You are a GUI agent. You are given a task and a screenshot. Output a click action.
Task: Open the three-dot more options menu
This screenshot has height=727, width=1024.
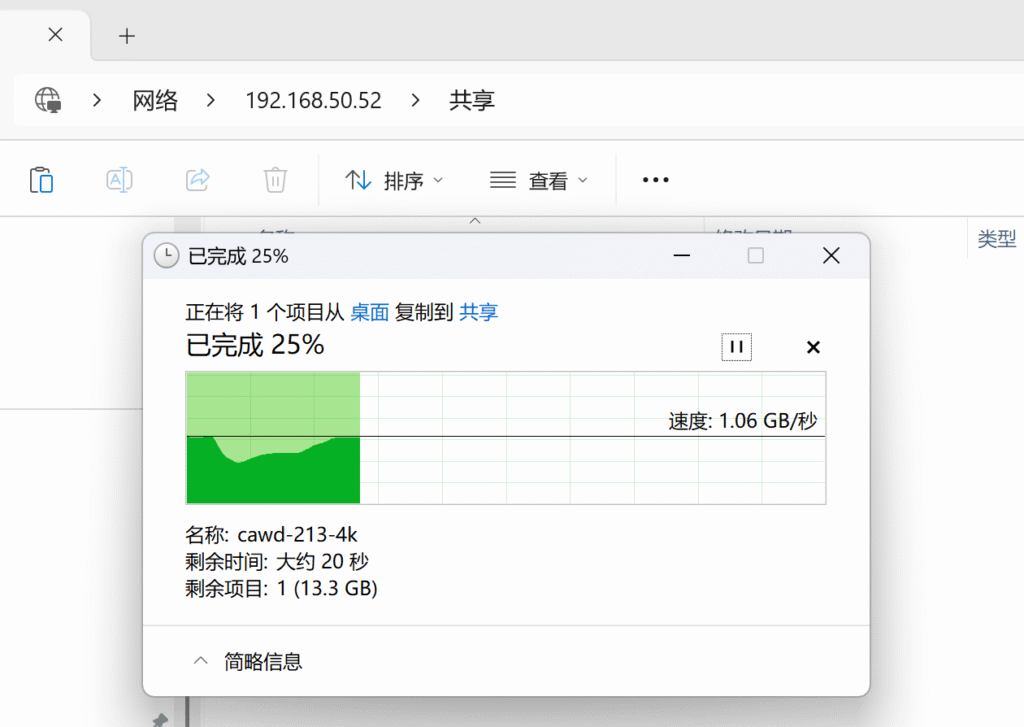[655, 180]
